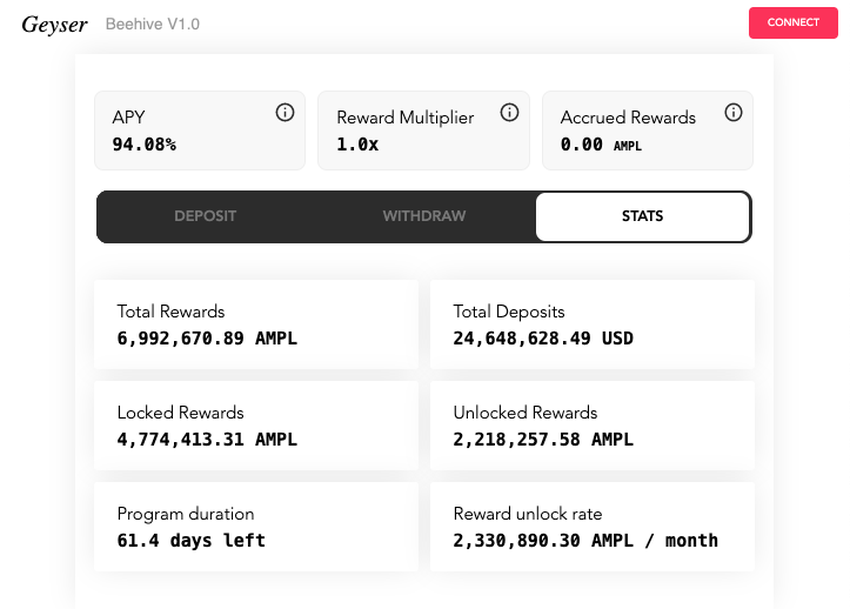This screenshot has height=609, width=850.
Task: Click the APY info icon
Action: [x=285, y=112]
